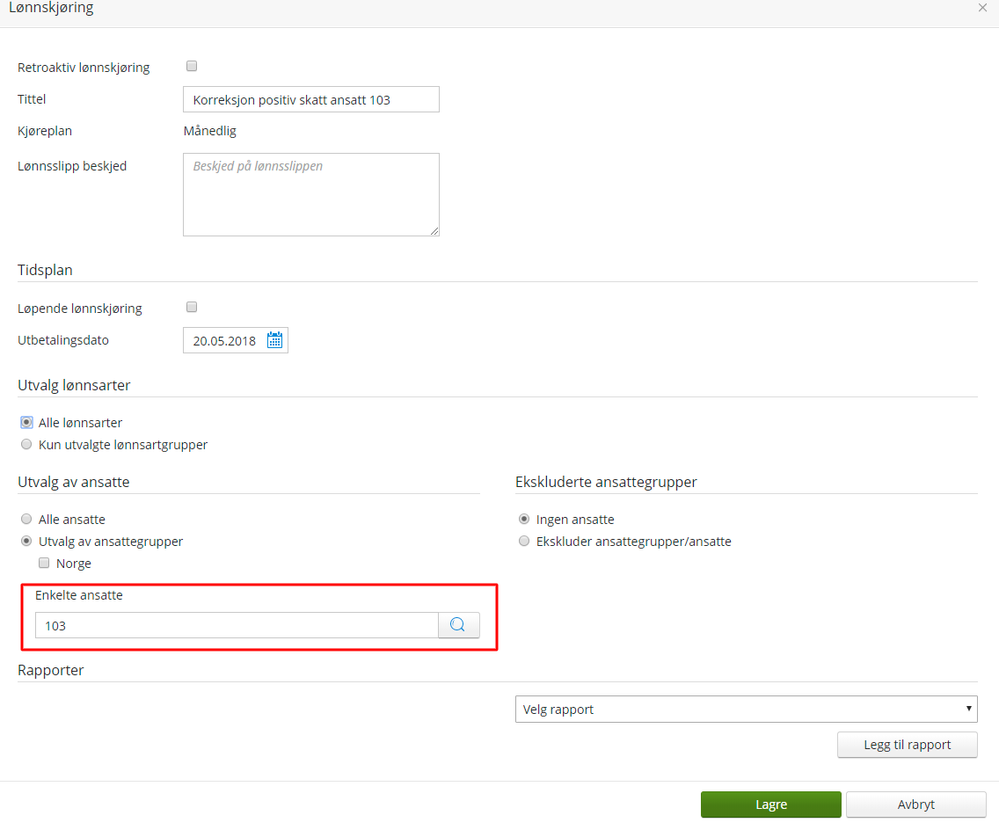This screenshot has width=999, height=829.
Task: Click the Månedlig kjøreplan value
Action: click(x=210, y=131)
